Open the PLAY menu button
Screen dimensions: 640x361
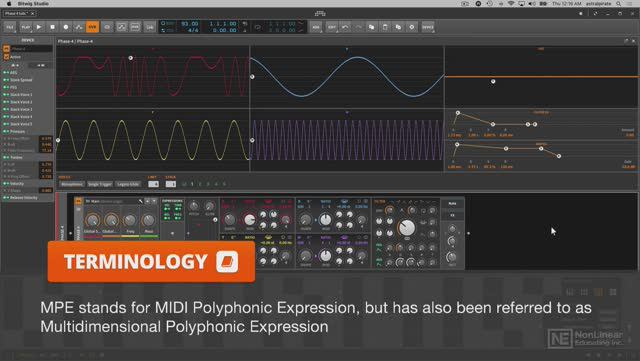[25, 27]
